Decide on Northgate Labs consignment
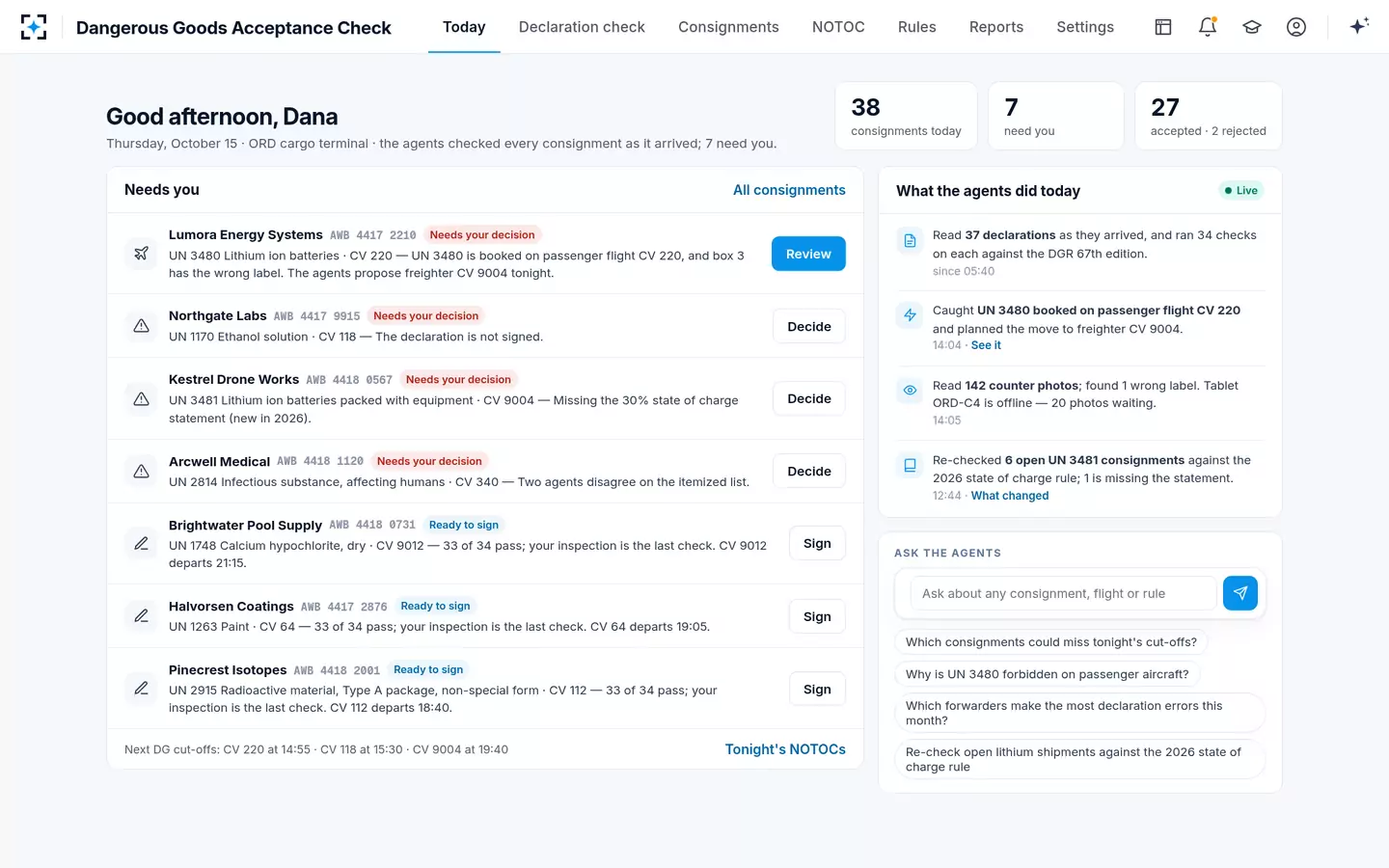Image resolution: width=1389 pixels, height=868 pixels. [809, 326]
